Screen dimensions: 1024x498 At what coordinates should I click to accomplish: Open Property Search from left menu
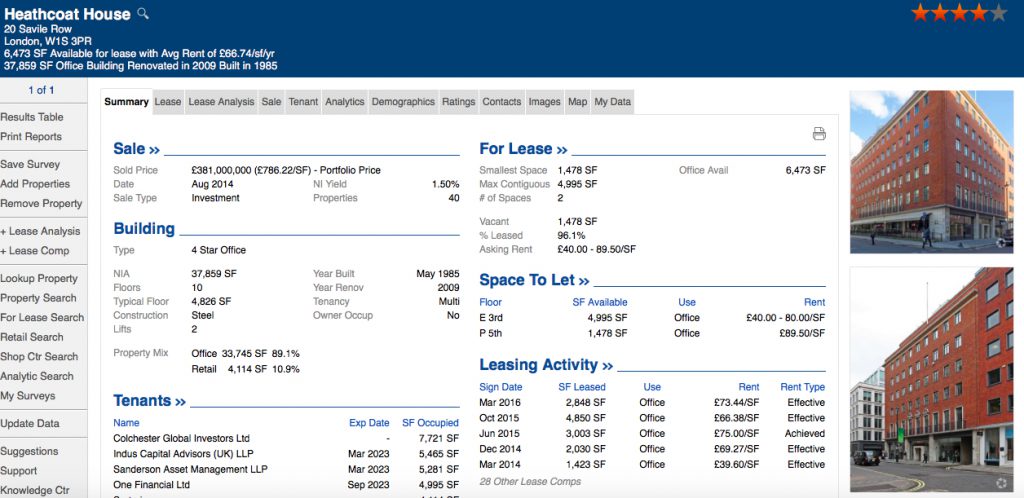click(38, 298)
